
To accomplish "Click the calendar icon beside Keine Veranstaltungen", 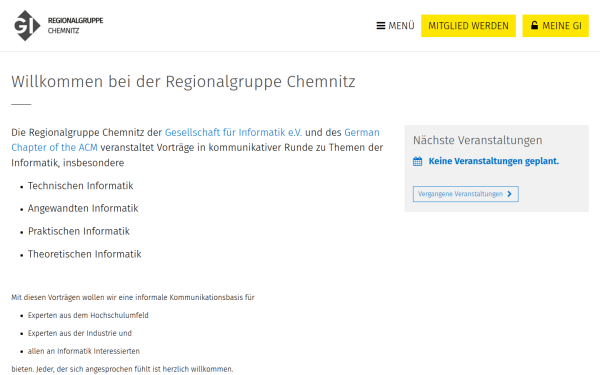I will 417,161.
